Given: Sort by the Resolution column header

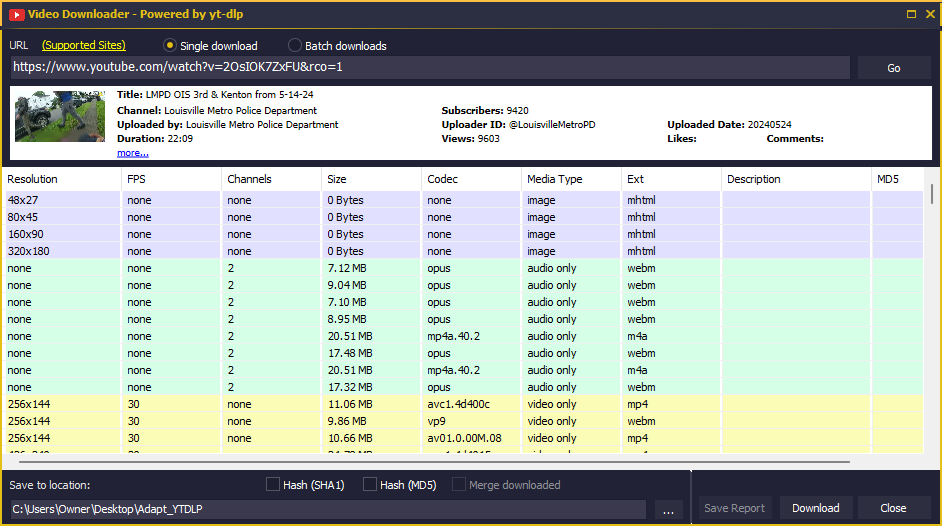Looking at the screenshot, I should point(62,179).
